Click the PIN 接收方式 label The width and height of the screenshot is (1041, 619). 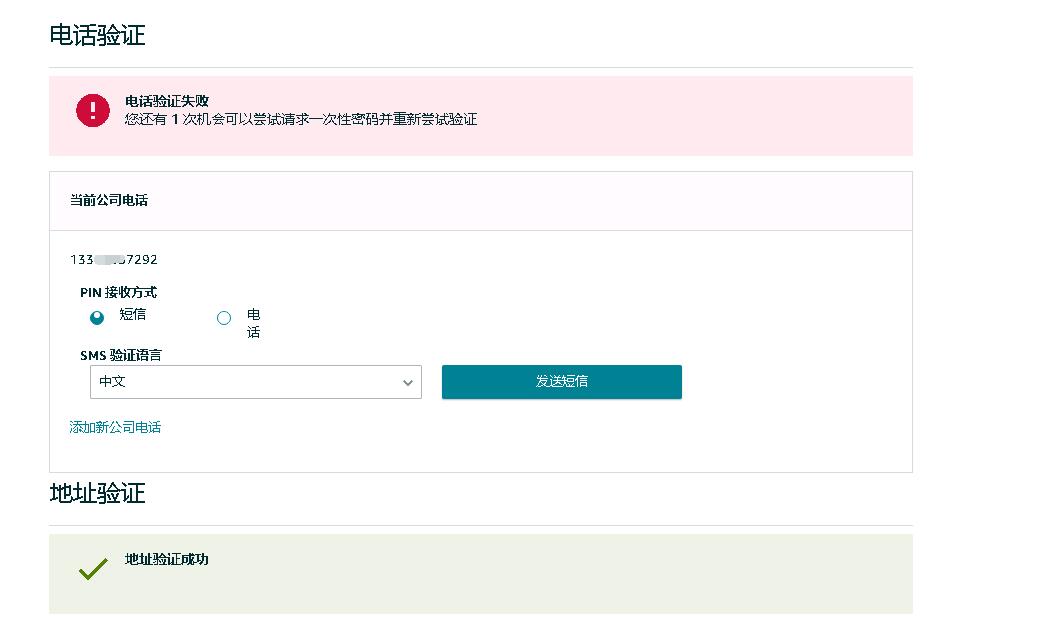pyautogui.click(x=118, y=292)
